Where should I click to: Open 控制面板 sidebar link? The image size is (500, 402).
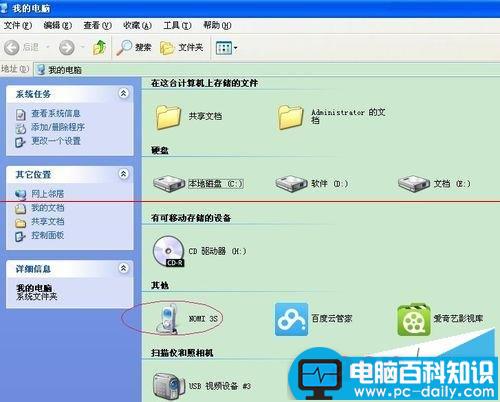(48, 235)
